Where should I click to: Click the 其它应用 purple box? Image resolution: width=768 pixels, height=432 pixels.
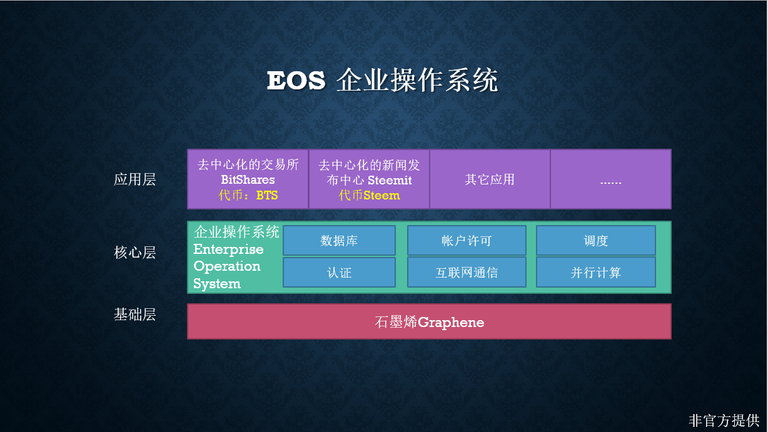point(490,179)
